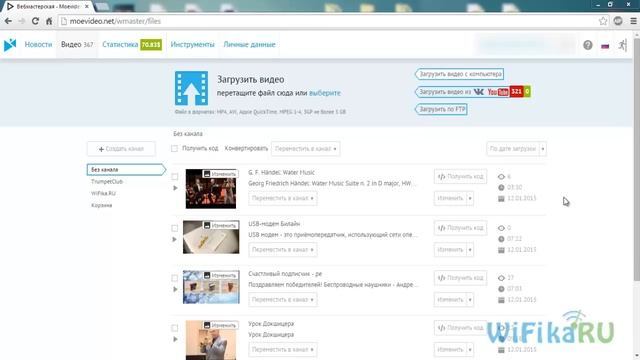640x360 pixels.
Task: Play the Счастливый подписчик preview arrow
Action: [x=175, y=289]
